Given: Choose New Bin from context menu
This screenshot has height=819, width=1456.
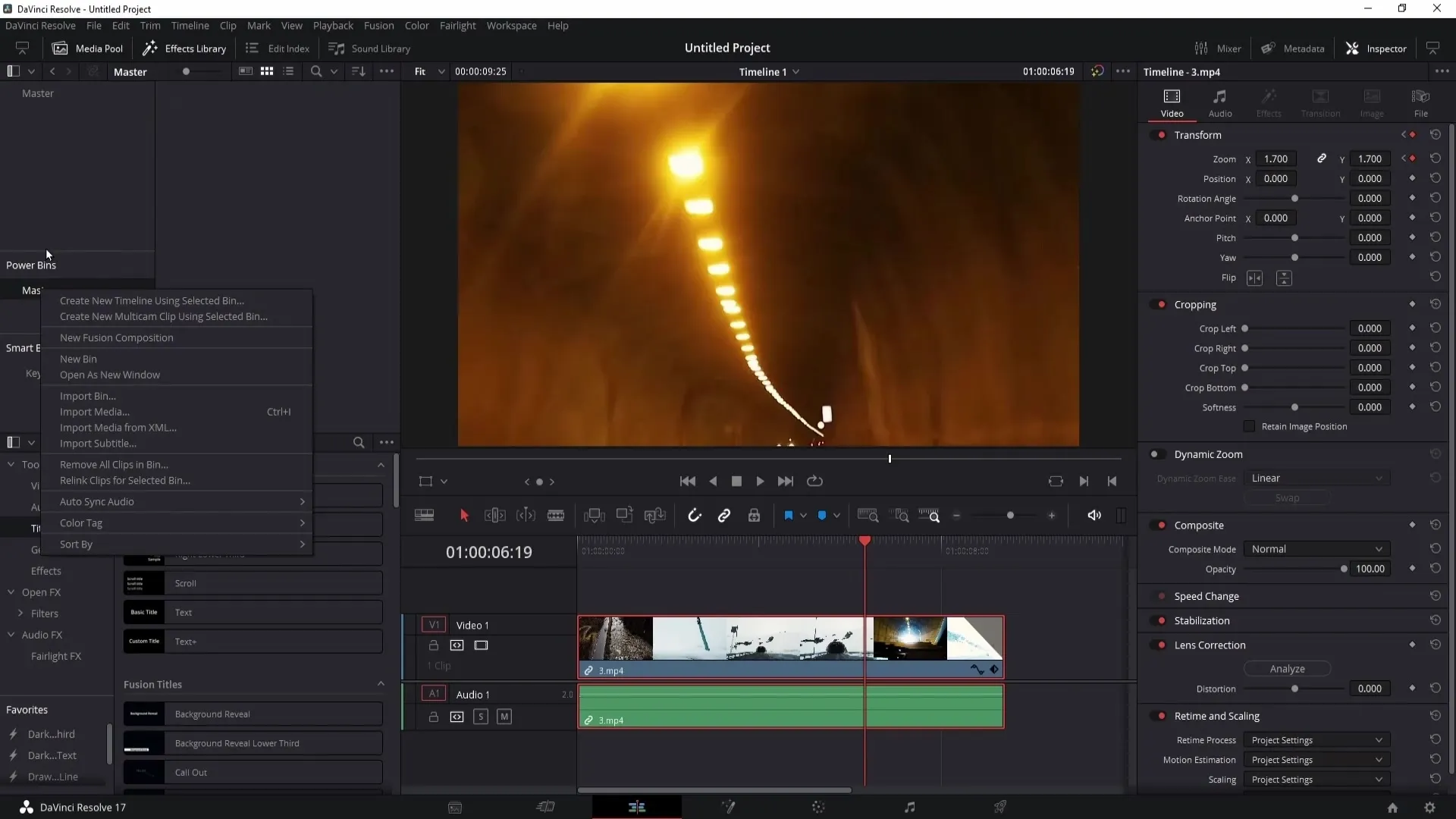Looking at the screenshot, I should click(177, 359).
